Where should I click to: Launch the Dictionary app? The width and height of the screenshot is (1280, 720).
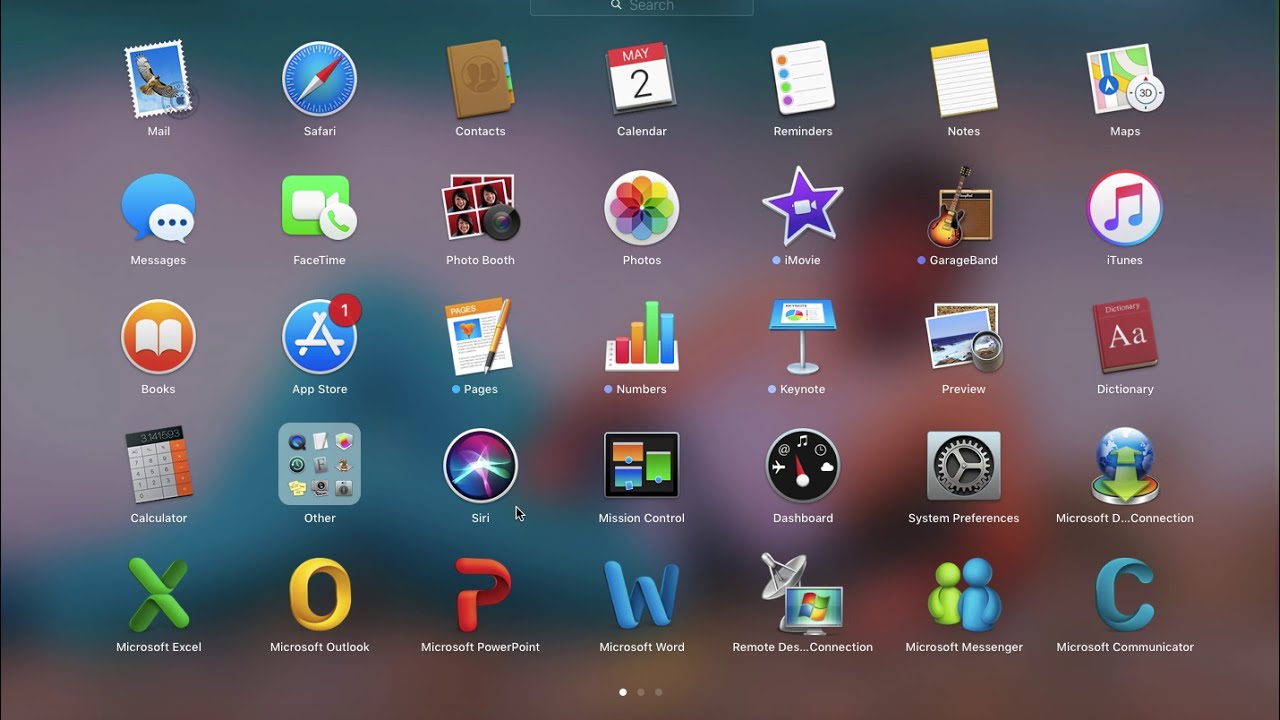1125,337
